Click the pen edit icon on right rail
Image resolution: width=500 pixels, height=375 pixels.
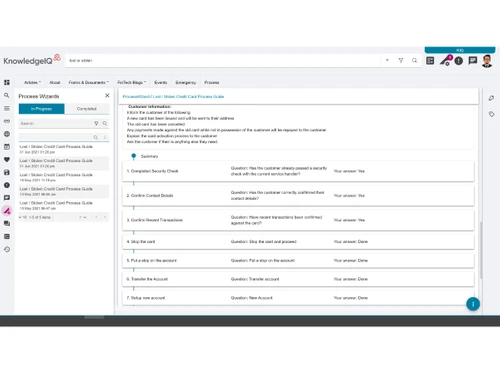point(491,98)
